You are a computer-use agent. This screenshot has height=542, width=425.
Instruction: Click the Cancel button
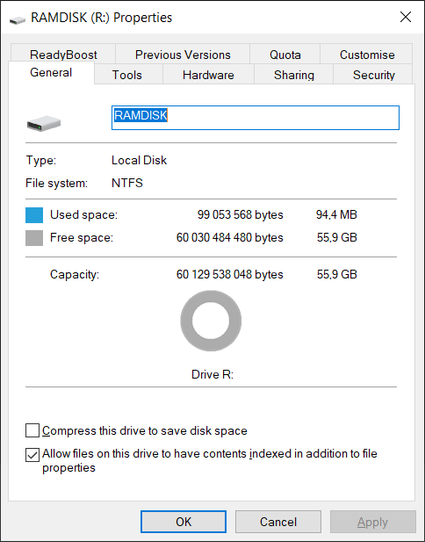(x=278, y=522)
